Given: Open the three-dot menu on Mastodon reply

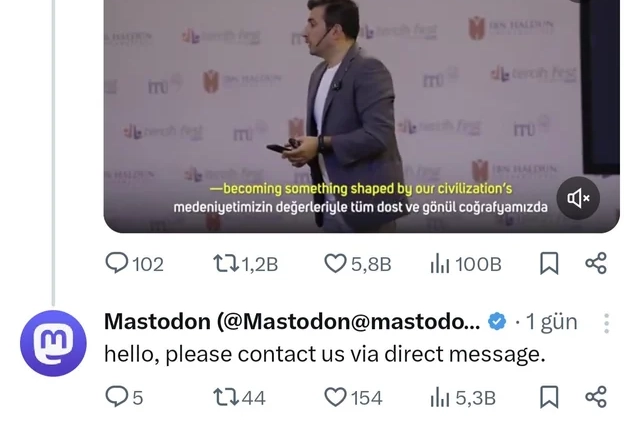Looking at the screenshot, I should pos(607,323).
